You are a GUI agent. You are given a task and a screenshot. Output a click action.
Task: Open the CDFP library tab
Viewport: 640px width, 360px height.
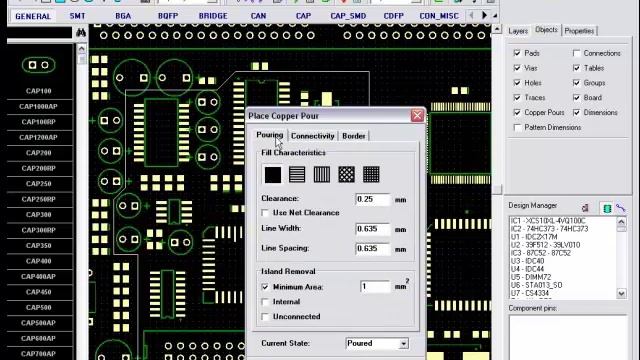pyautogui.click(x=393, y=16)
